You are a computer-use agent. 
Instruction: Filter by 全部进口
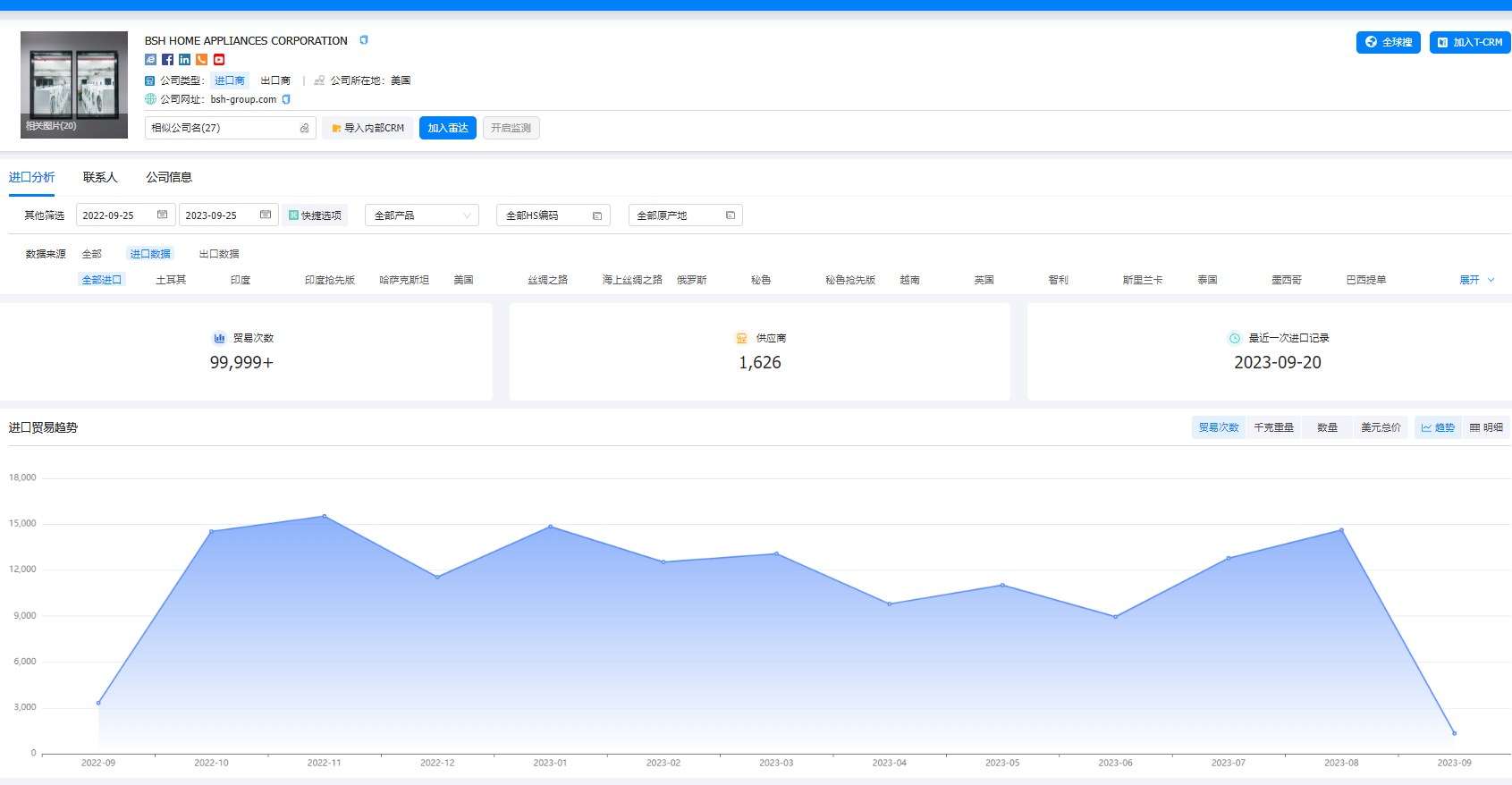[x=102, y=280]
